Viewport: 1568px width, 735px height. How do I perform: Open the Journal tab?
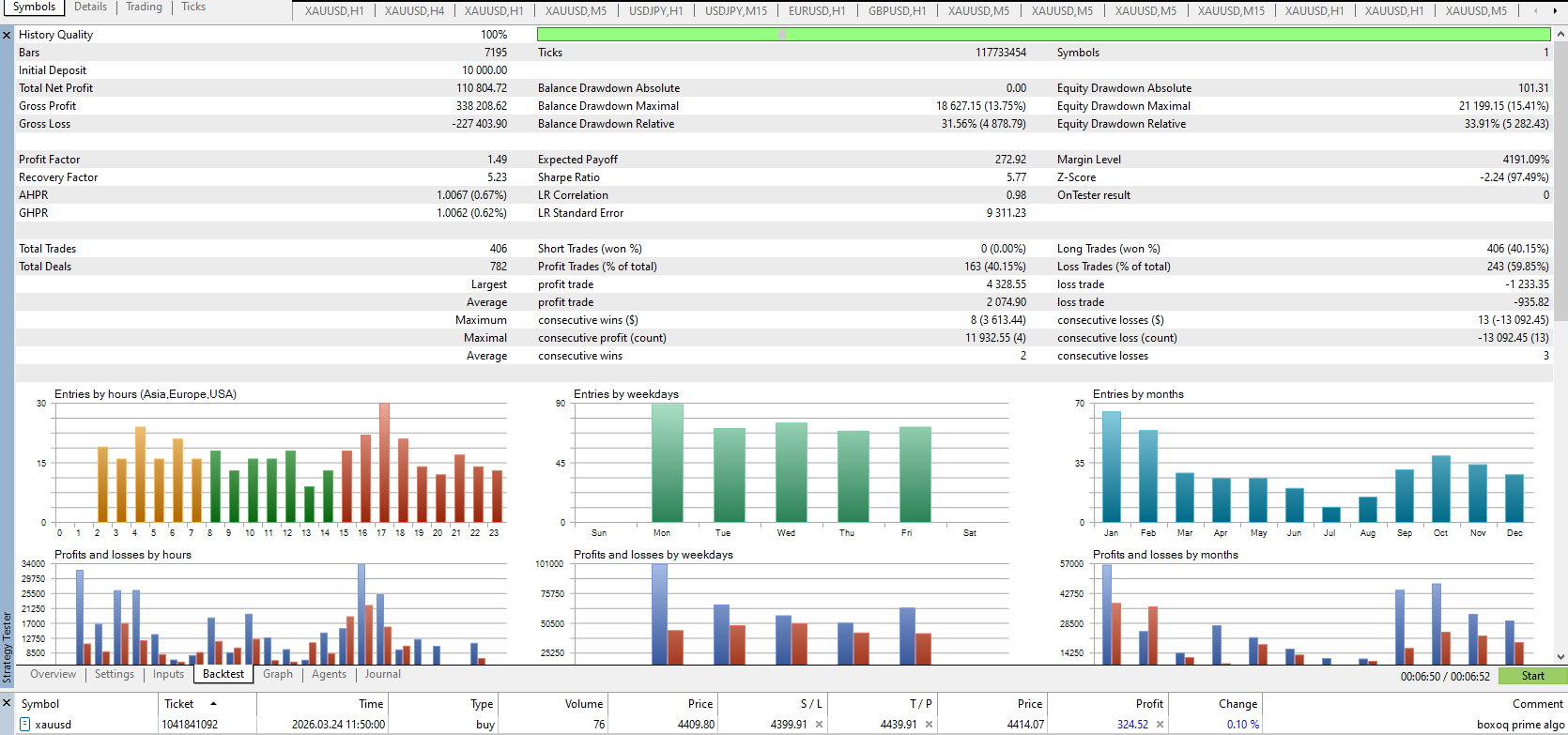tap(382, 674)
